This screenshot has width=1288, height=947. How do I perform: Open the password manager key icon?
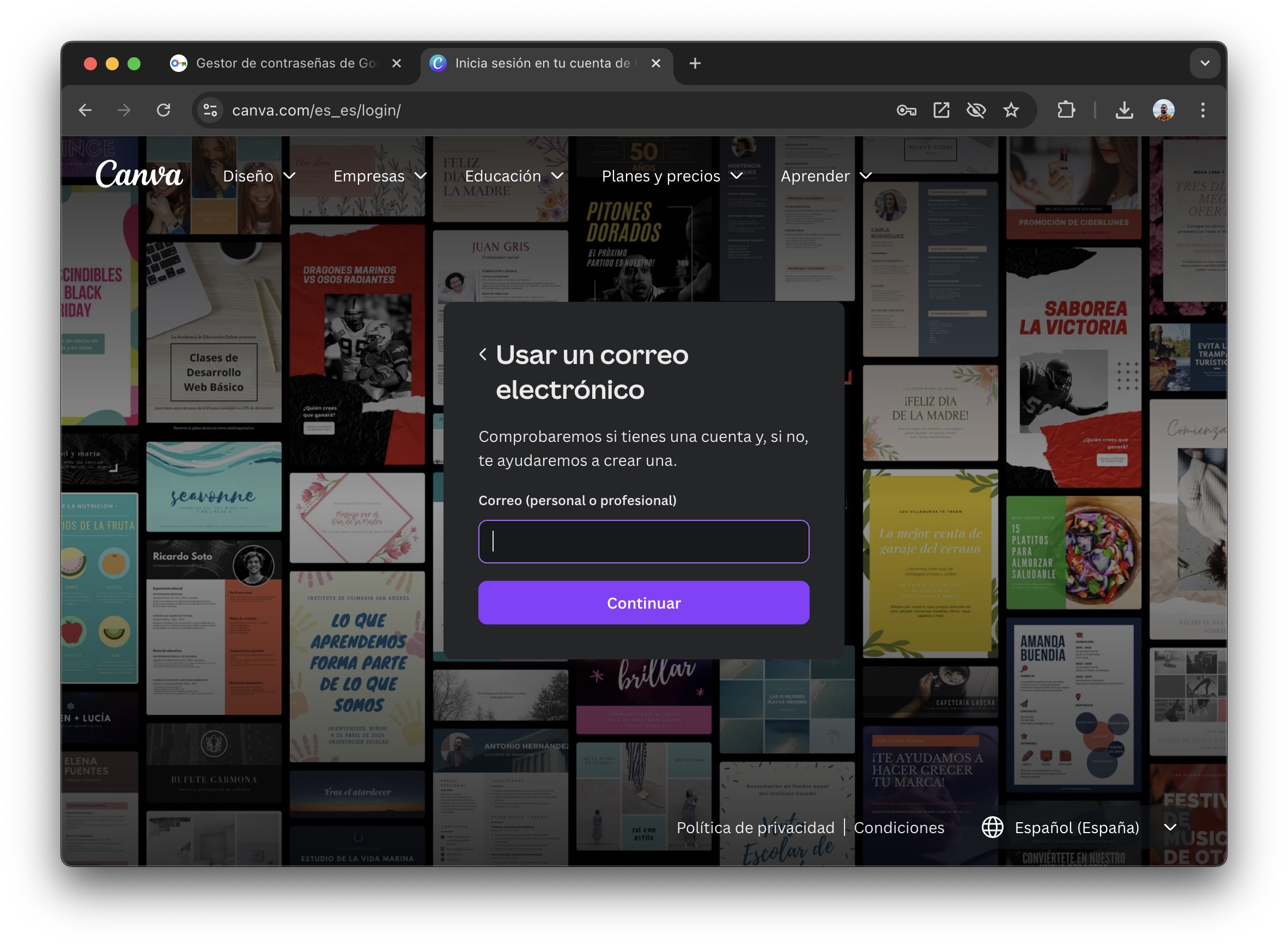tap(906, 110)
